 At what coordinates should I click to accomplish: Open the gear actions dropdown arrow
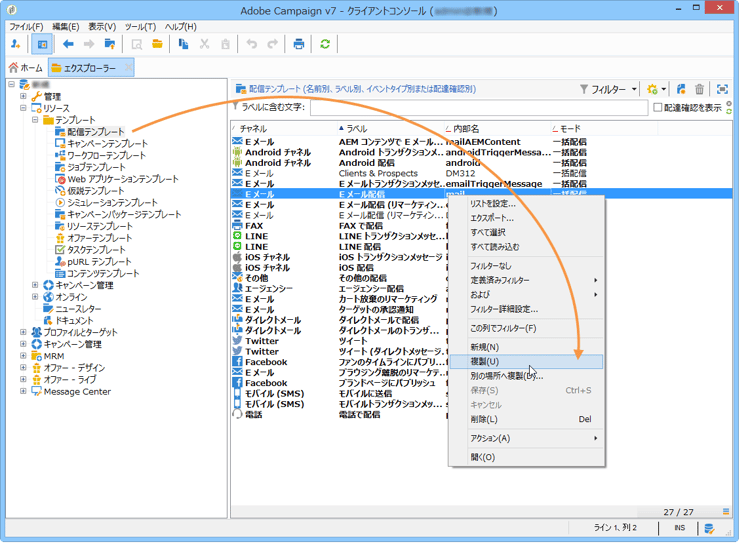664,89
